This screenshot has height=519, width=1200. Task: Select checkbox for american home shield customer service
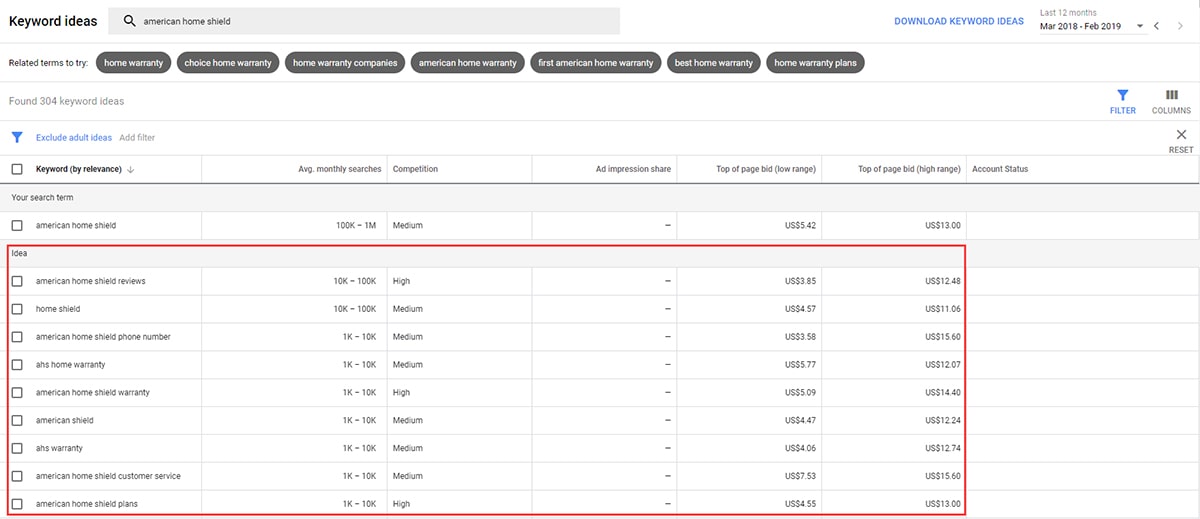[17, 476]
